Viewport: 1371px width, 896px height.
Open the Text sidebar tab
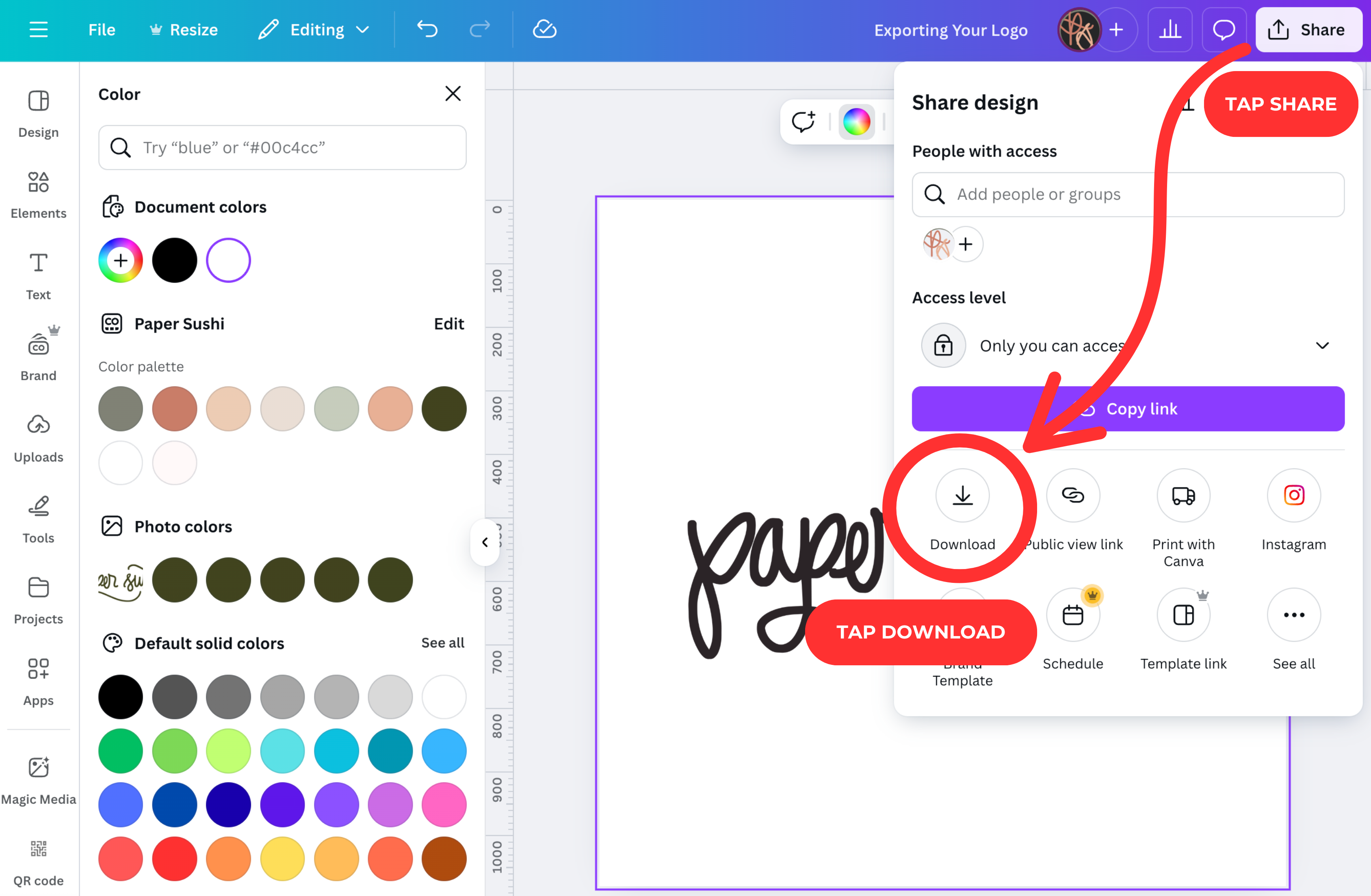[39, 277]
